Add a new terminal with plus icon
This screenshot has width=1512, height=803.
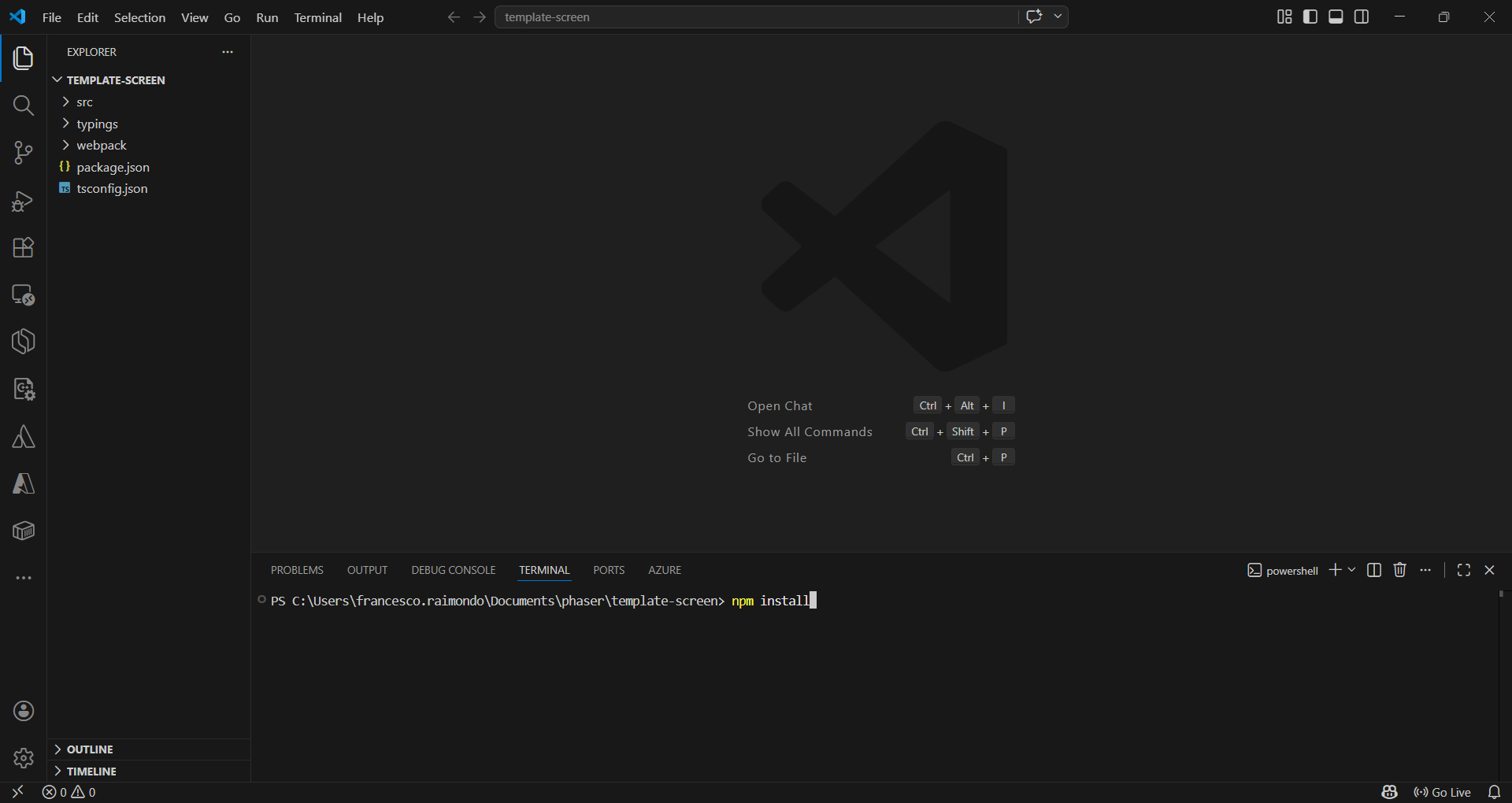click(1335, 570)
